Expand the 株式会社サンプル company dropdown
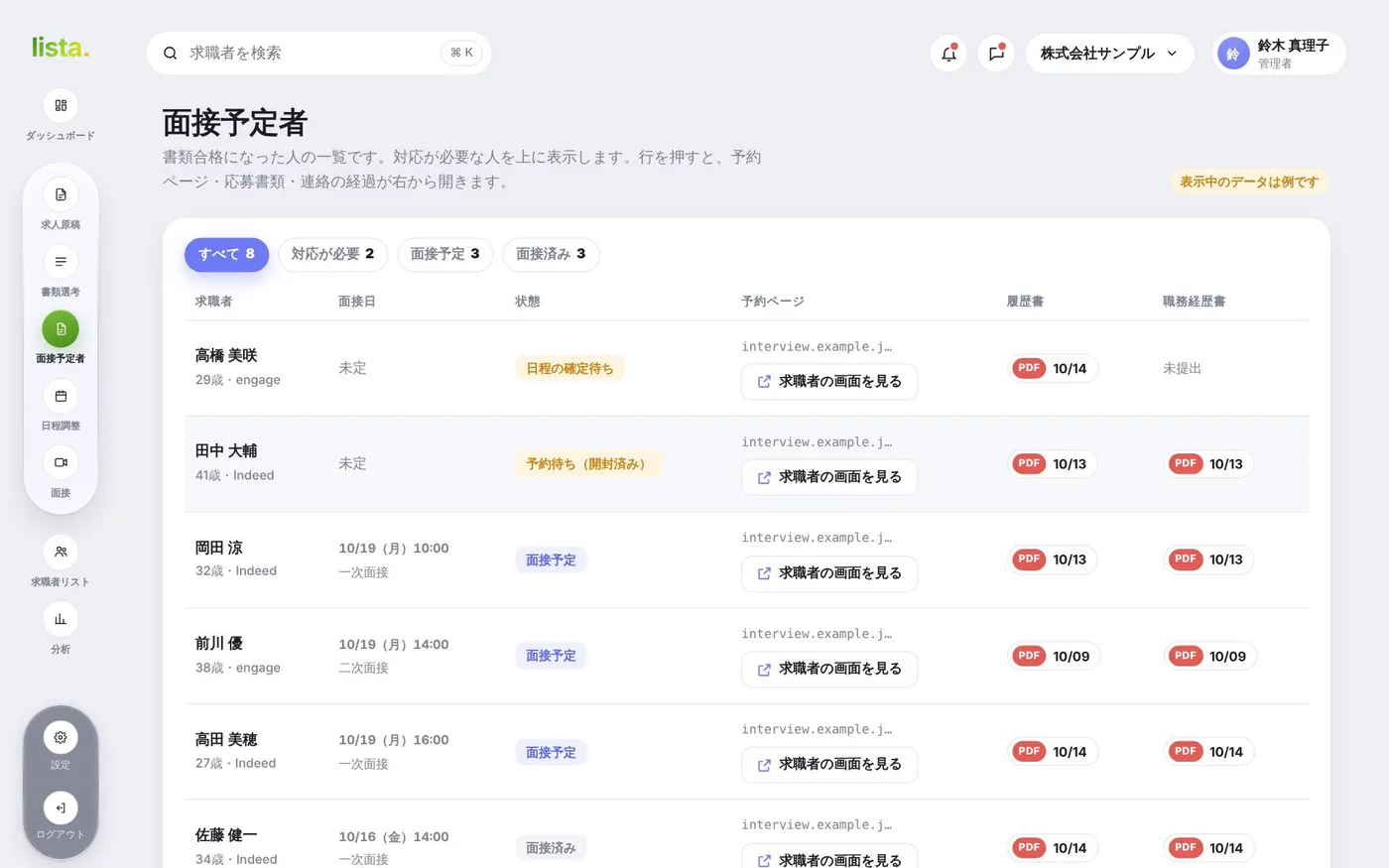This screenshot has width=1389, height=868. pos(1109,54)
